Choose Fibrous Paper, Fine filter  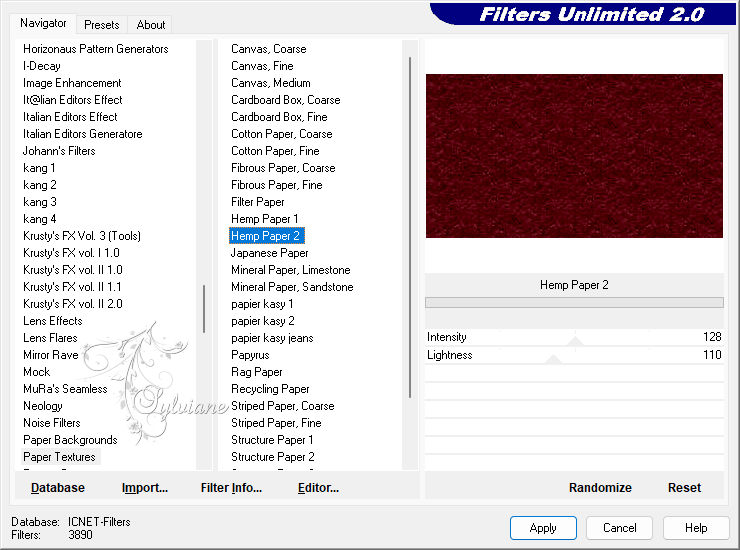pyautogui.click(x=277, y=185)
